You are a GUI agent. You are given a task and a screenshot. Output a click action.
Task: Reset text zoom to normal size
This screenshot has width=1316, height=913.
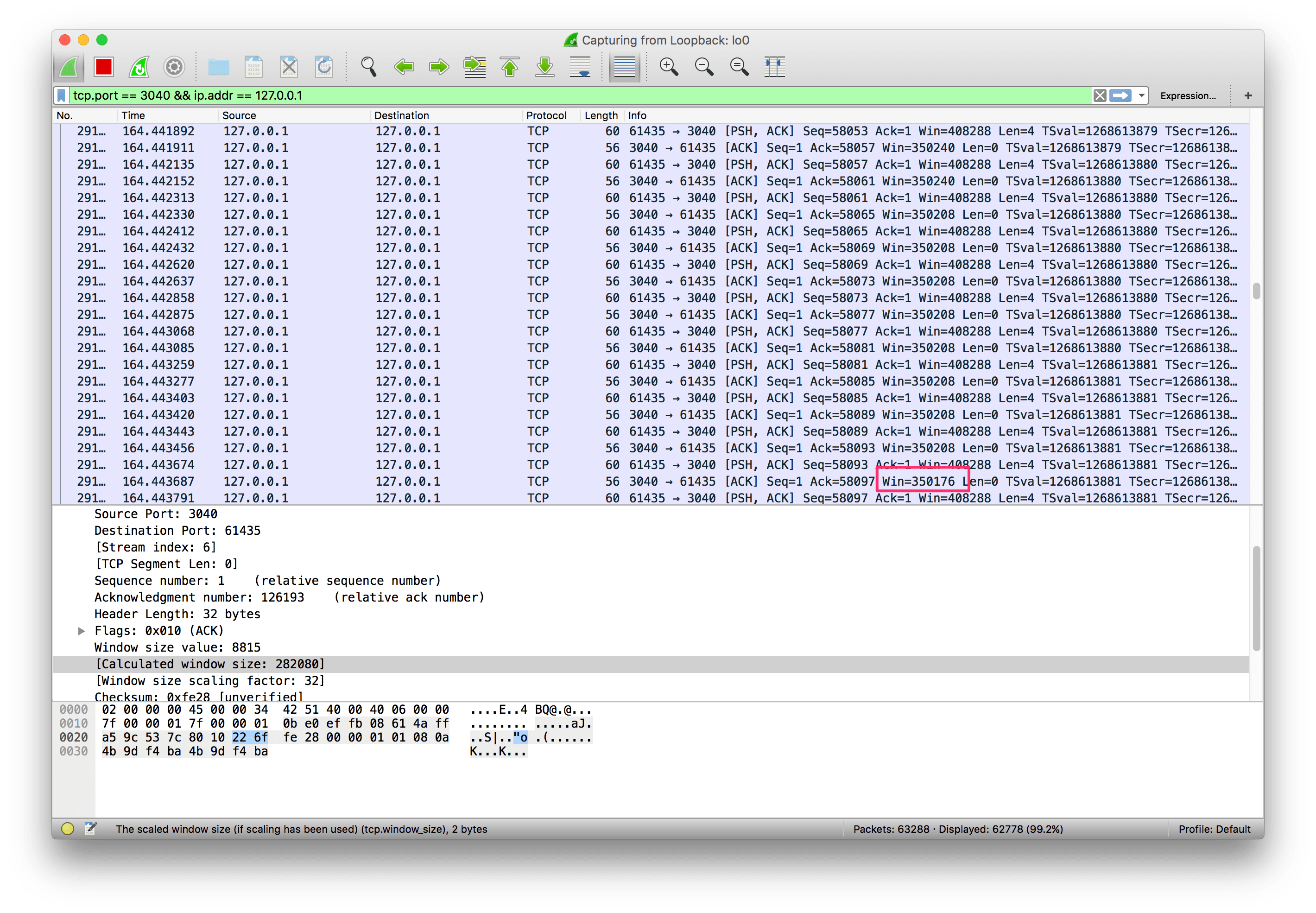point(740,67)
